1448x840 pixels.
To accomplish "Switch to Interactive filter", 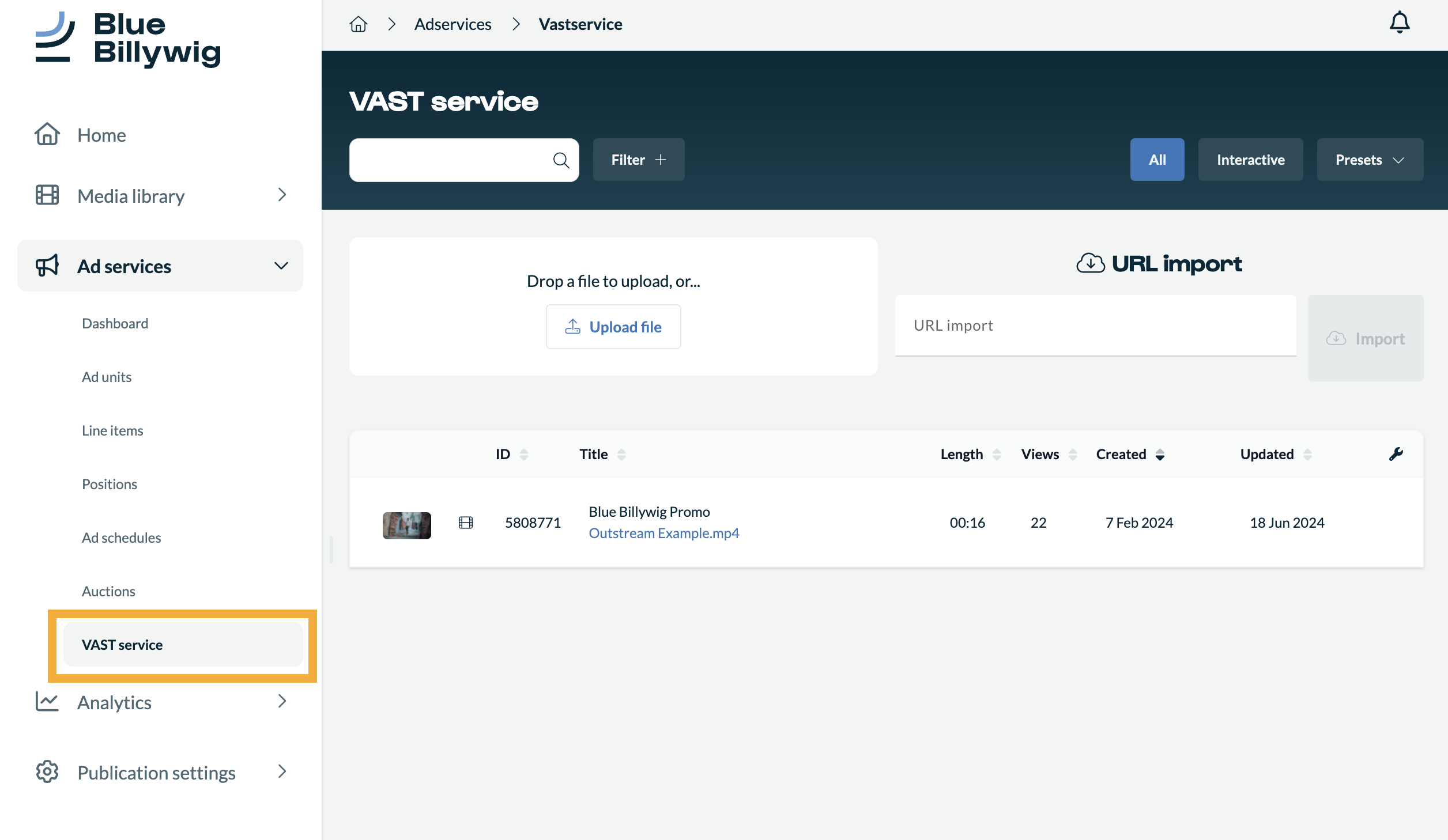I will pos(1250,160).
